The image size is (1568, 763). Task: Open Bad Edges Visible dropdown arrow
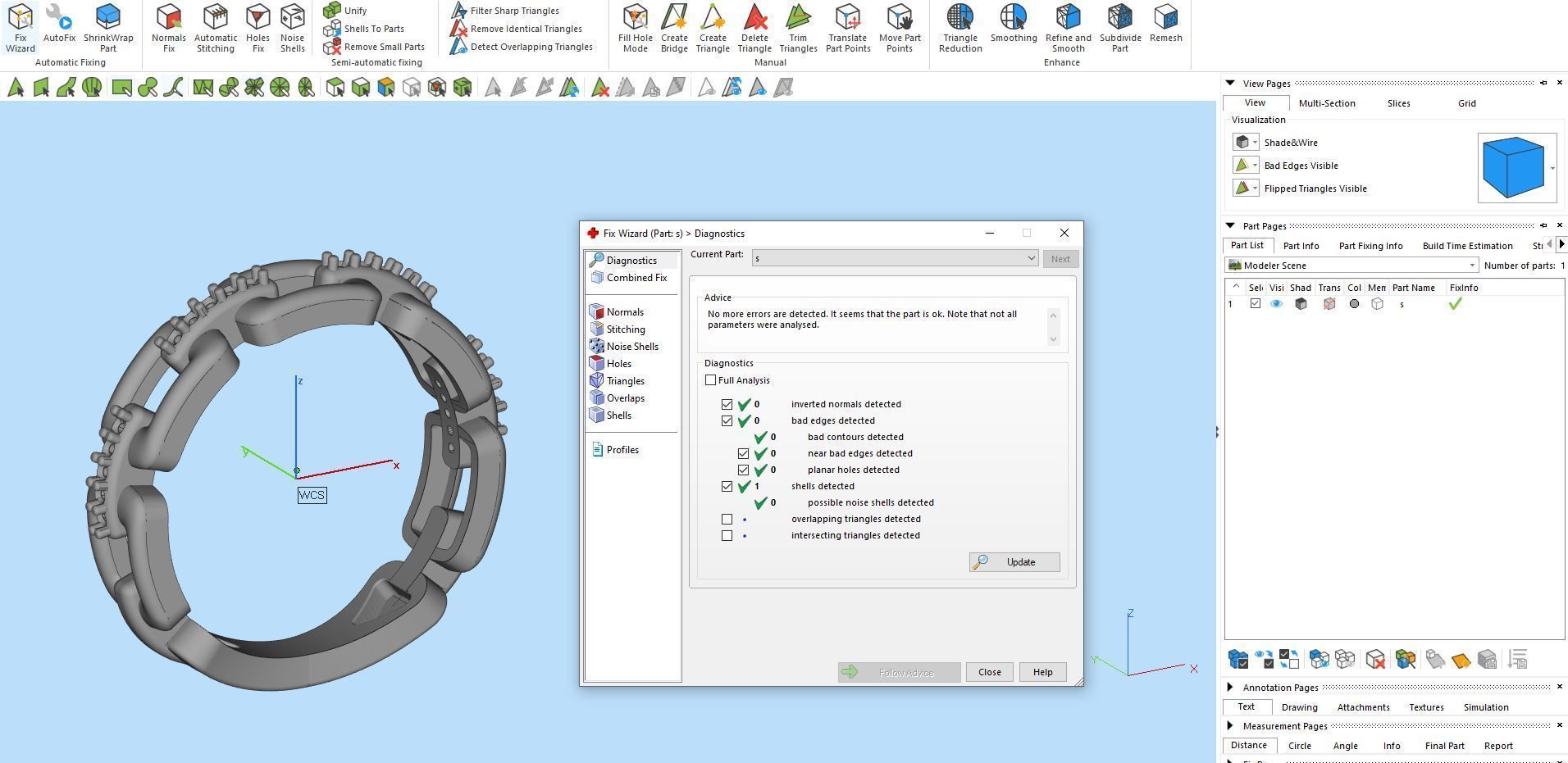click(x=1255, y=166)
